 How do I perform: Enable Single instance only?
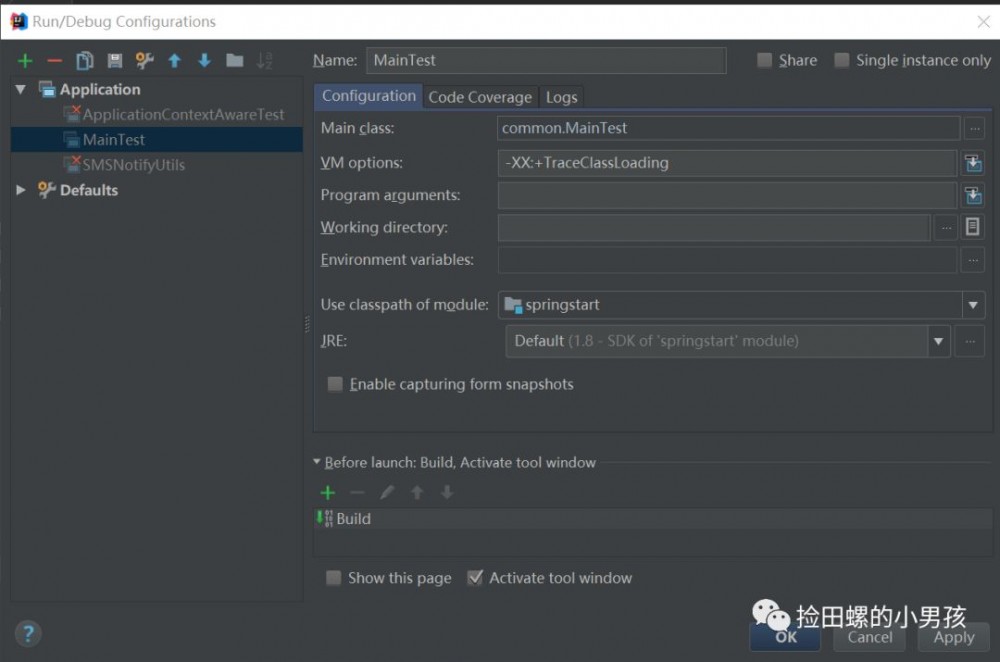click(842, 61)
